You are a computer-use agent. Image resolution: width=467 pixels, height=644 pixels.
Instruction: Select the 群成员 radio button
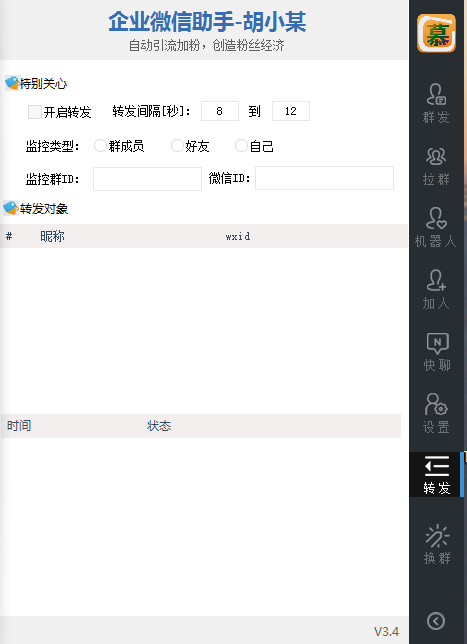pos(100,146)
